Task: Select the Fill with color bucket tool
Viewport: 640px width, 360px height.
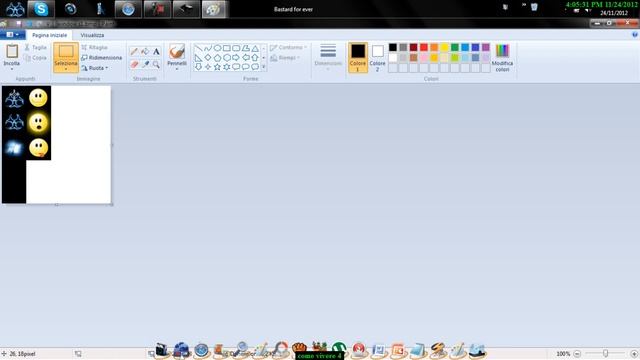Action: (145, 51)
